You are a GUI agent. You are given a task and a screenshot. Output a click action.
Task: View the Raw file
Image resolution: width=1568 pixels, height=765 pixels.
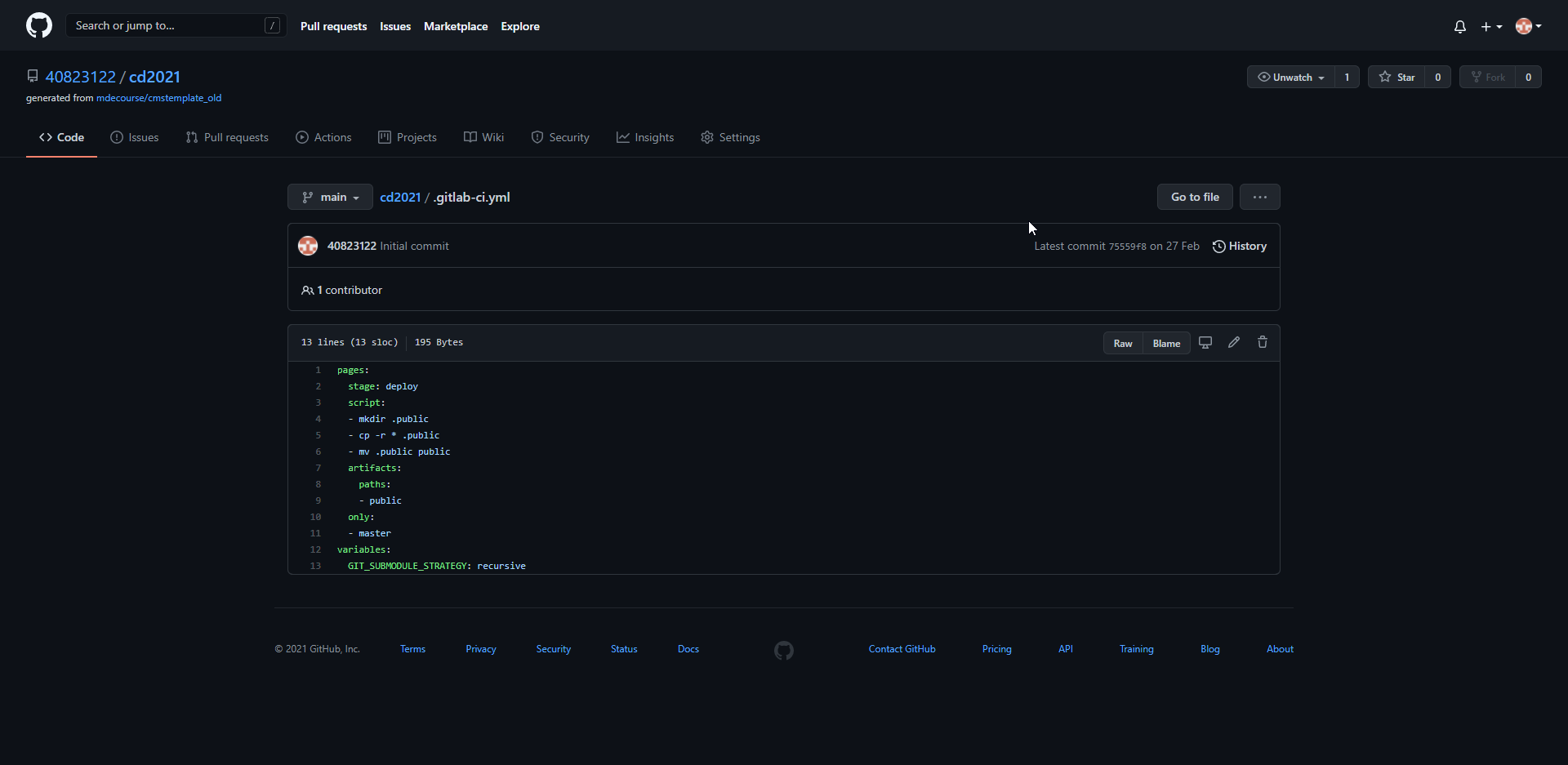tap(1123, 343)
